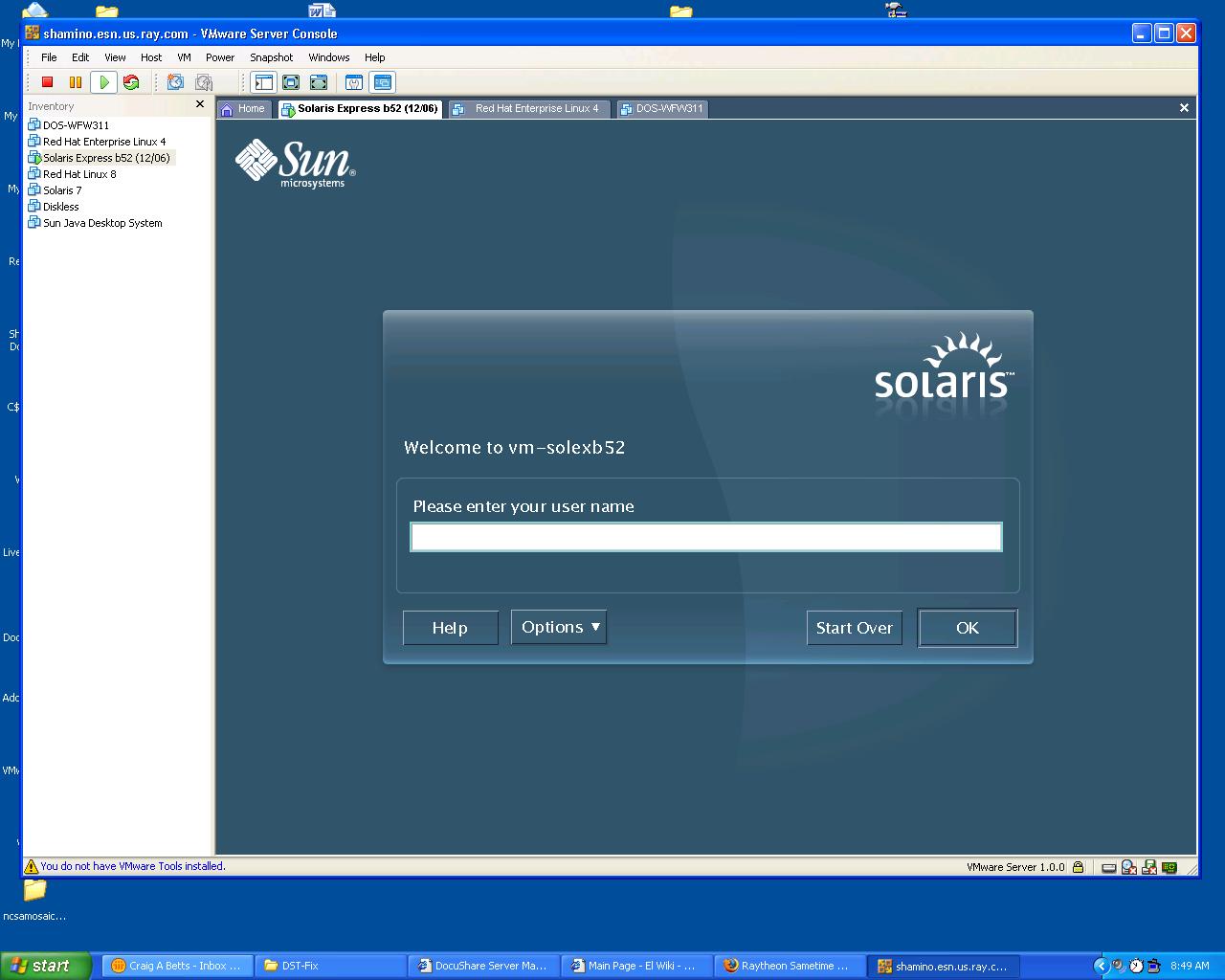Click the VM summary view wrench icon
Viewport: 1225px width, 980px height.
(354, 82)
